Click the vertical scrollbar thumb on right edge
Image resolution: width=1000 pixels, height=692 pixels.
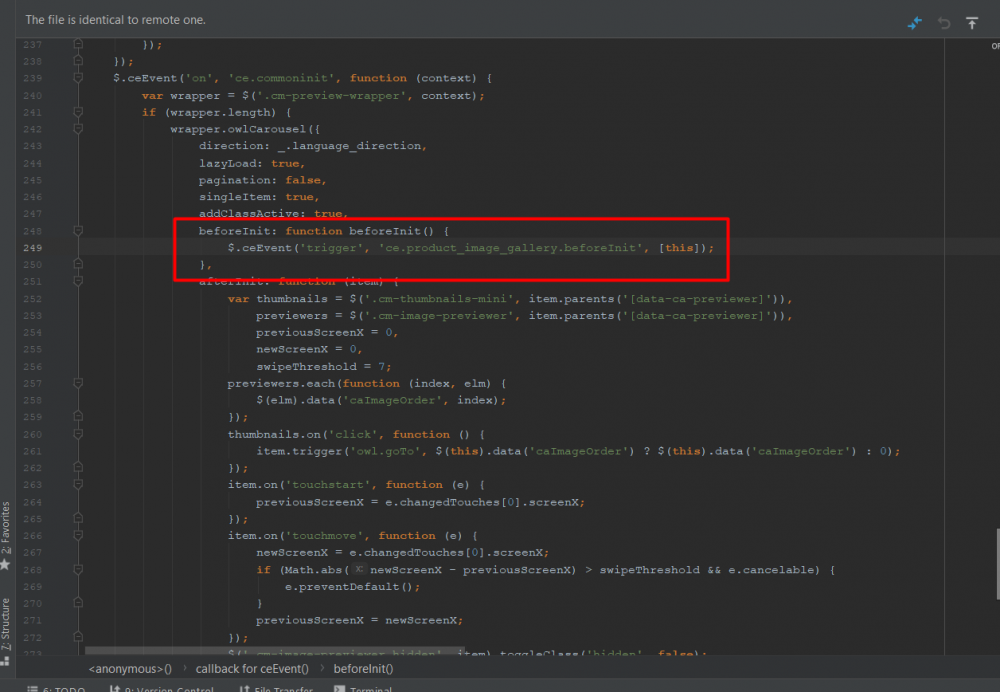click(996, 562)
